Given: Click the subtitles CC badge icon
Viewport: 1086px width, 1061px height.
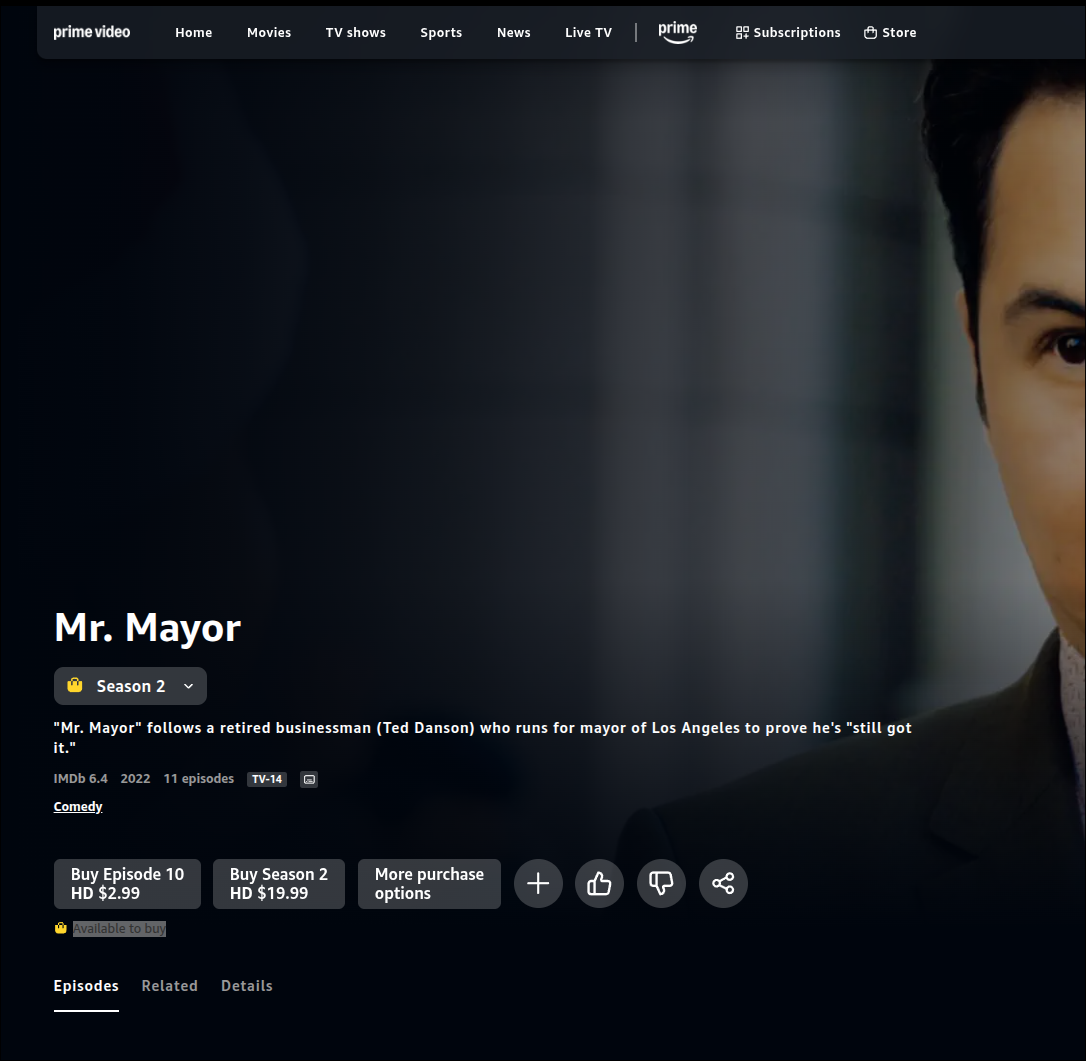Looking at the screenshot, I should click(309, 779).
